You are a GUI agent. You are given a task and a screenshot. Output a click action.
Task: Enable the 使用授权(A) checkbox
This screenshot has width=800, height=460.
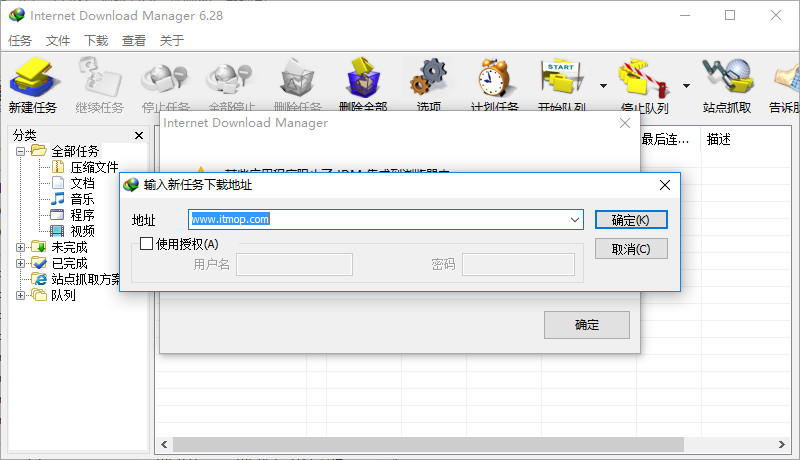[146, 244]
